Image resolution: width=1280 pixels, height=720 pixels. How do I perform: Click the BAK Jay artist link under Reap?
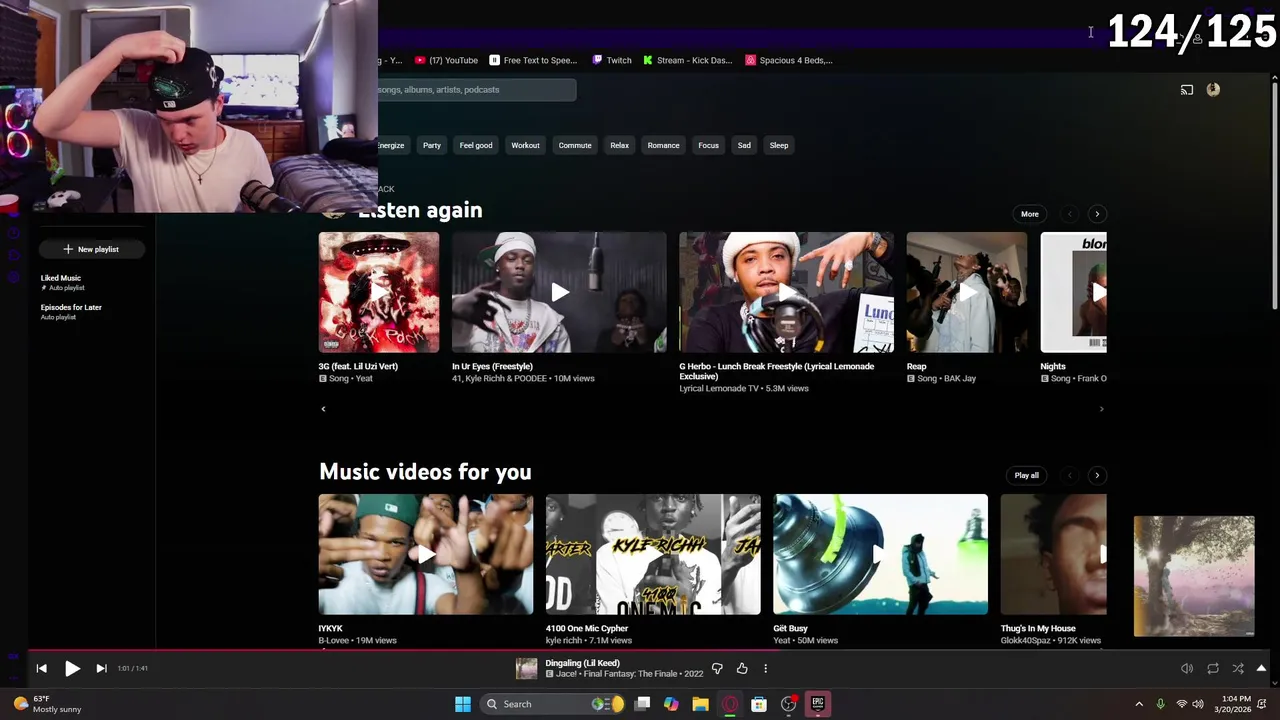tap(958, 379)
